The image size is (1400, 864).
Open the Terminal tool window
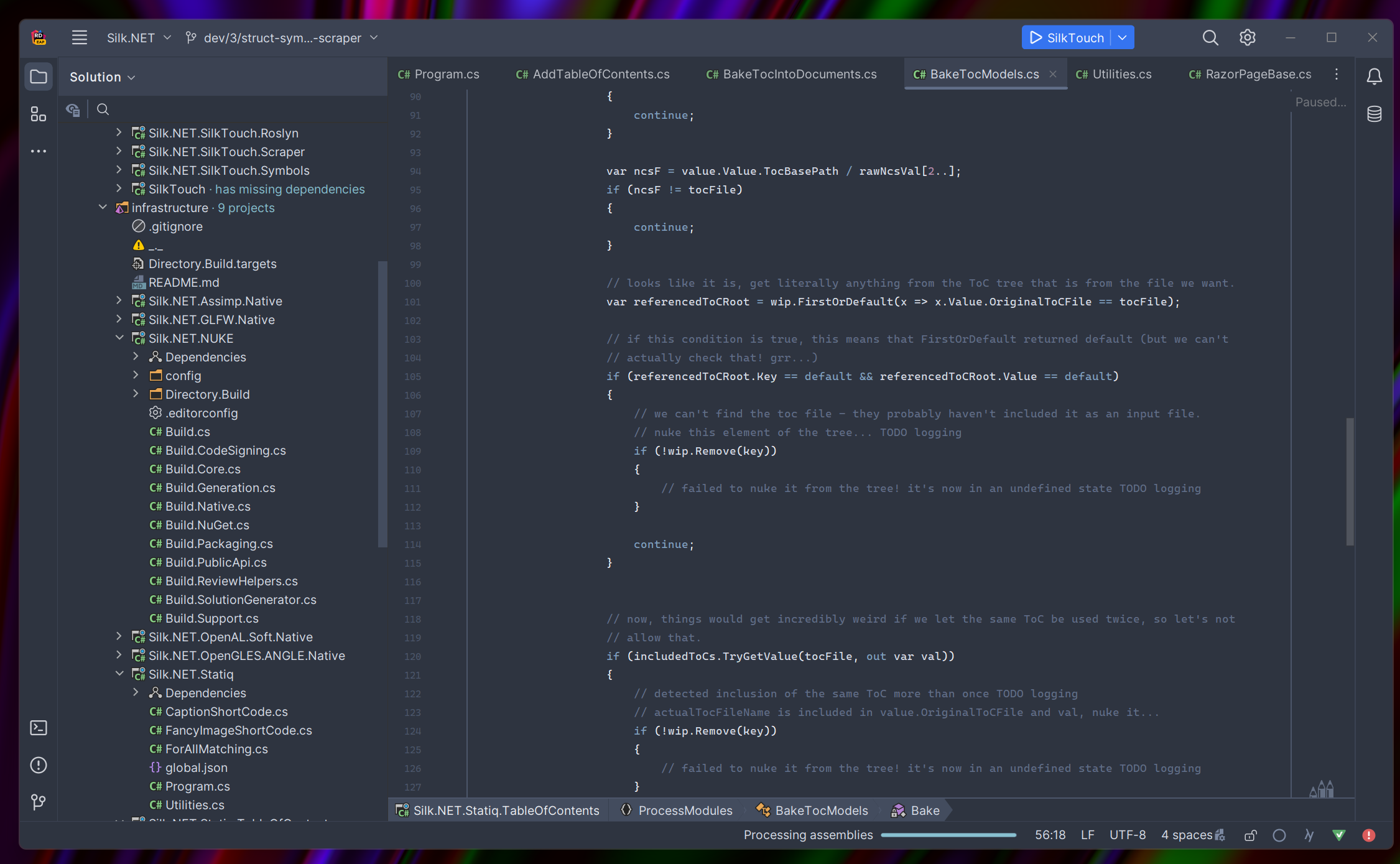click(39, 727)
